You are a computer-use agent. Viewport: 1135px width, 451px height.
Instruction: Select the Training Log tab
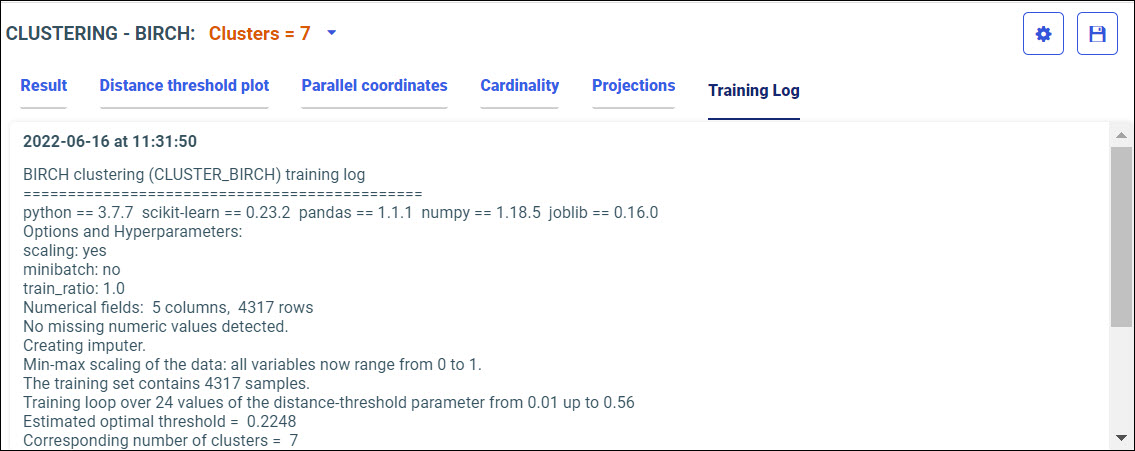pos(753,91)
